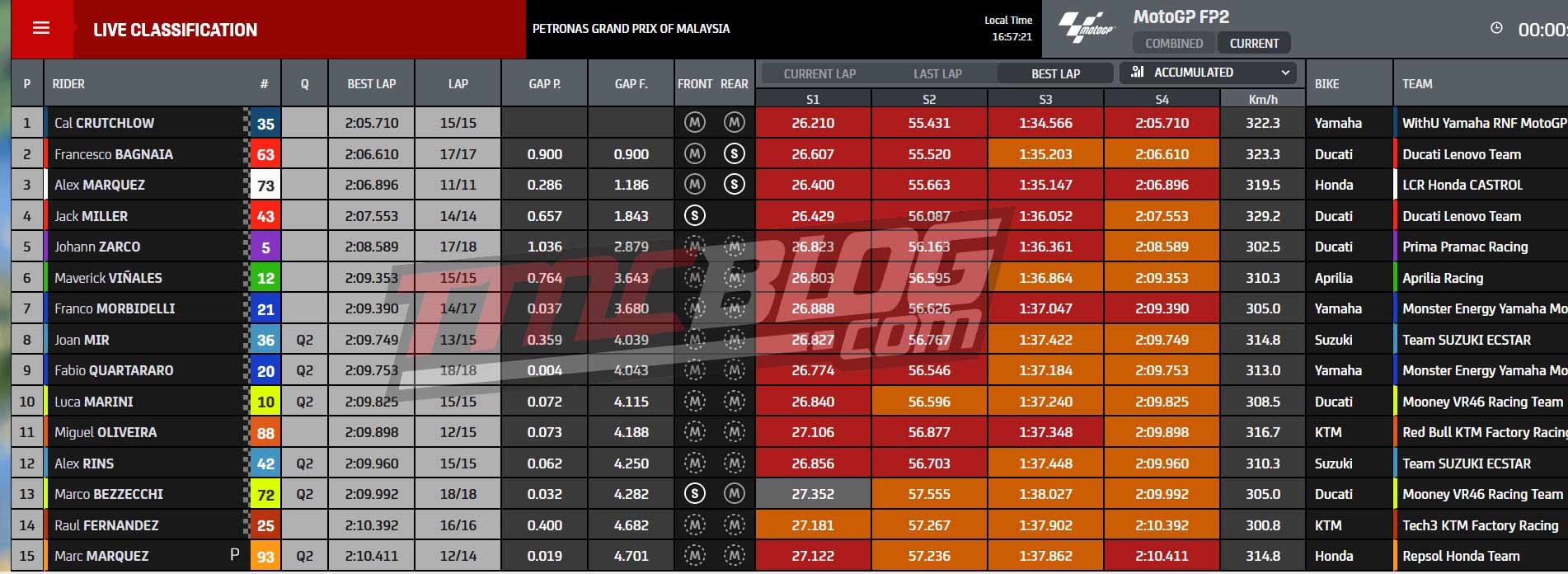Screen dimensions: 1568x574
Task: Click rider number badge 63
Action: pyautogui.click(x=265, y=154)
